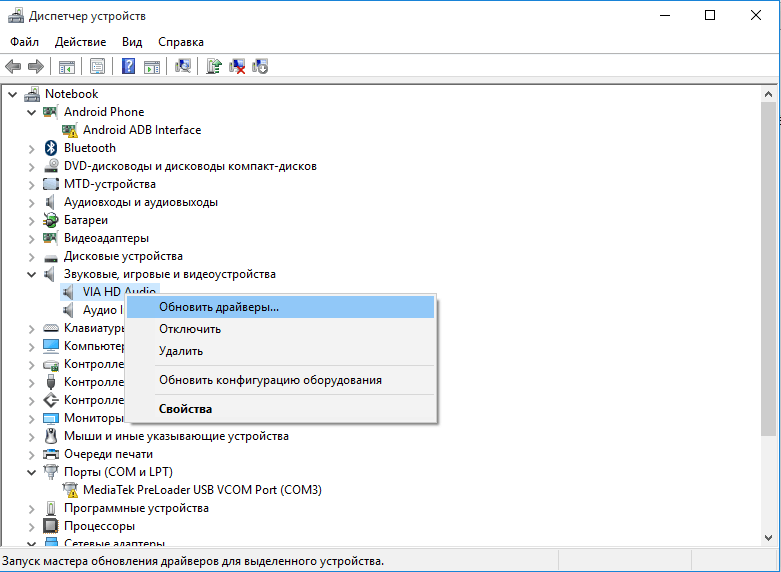Expand the Видеоадаптеры category
The width and height of the screenshot is (781, 572).
[x=32, y=238]
